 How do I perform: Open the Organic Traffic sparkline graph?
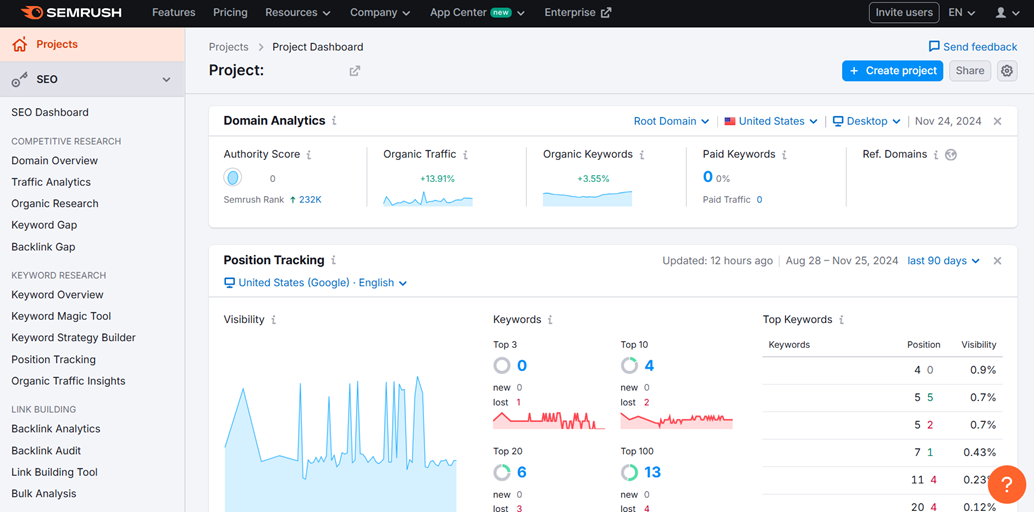coord(428,198)
